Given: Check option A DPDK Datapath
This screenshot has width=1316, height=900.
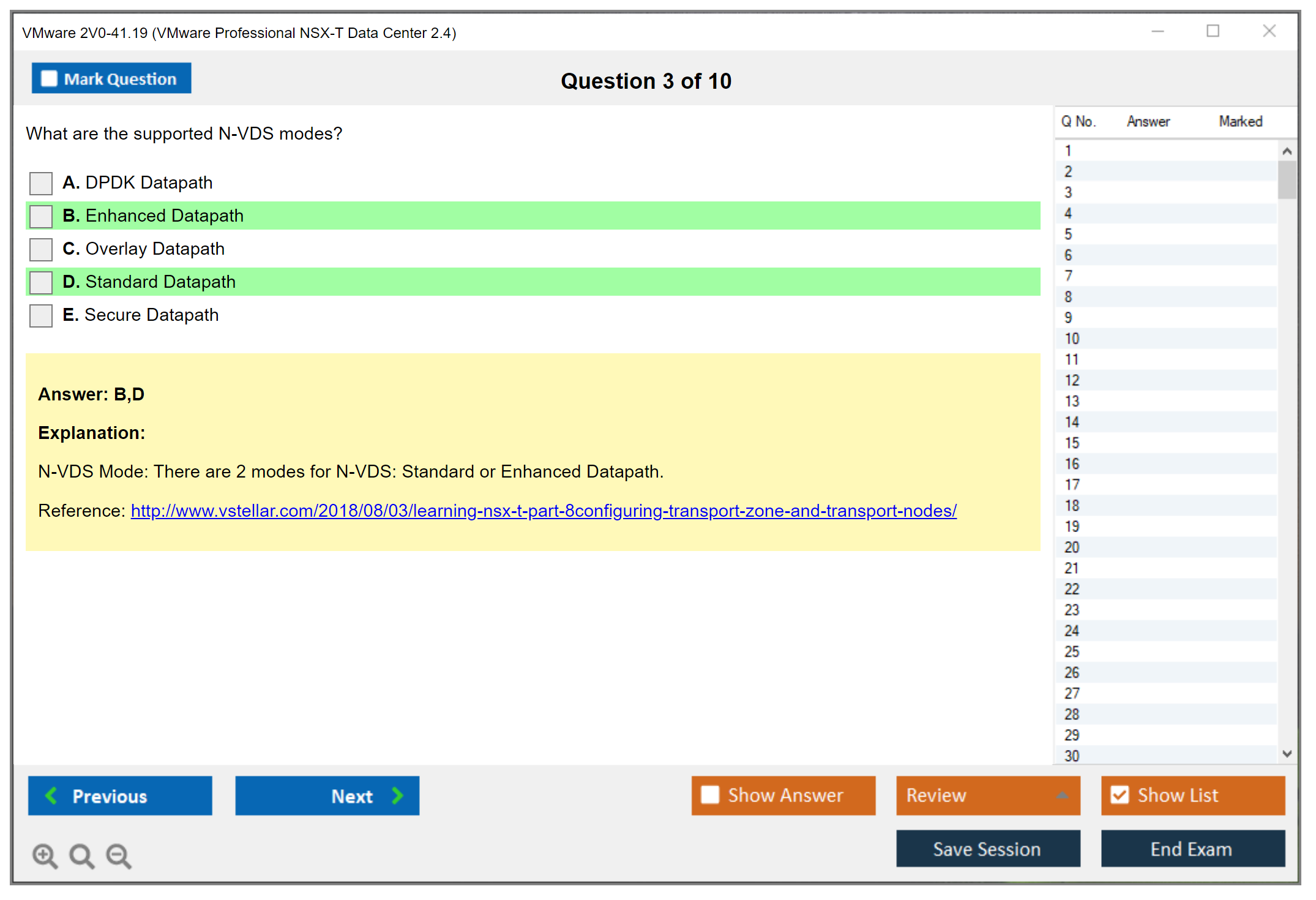Looking at the screenshot, I should click(41, 183).
